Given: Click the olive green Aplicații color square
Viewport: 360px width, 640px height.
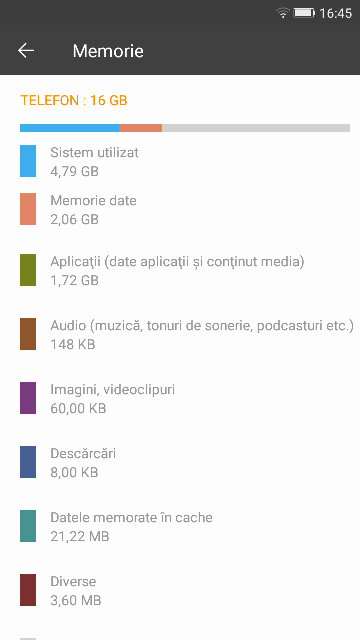Looking at the screenshot, I should click(28, 270).
